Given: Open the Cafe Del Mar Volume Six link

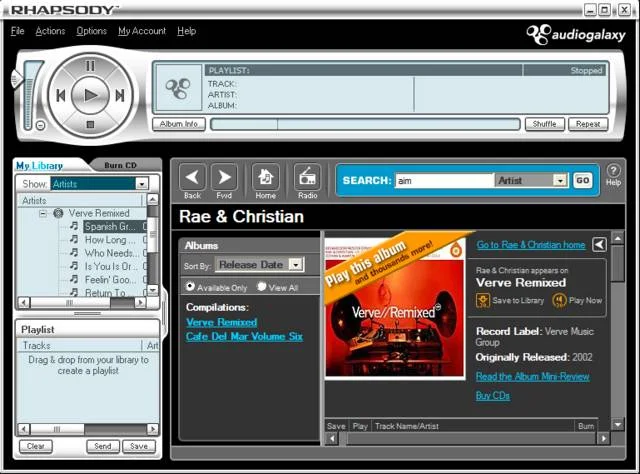Looking at the screenshot, I should pos(244,336).
